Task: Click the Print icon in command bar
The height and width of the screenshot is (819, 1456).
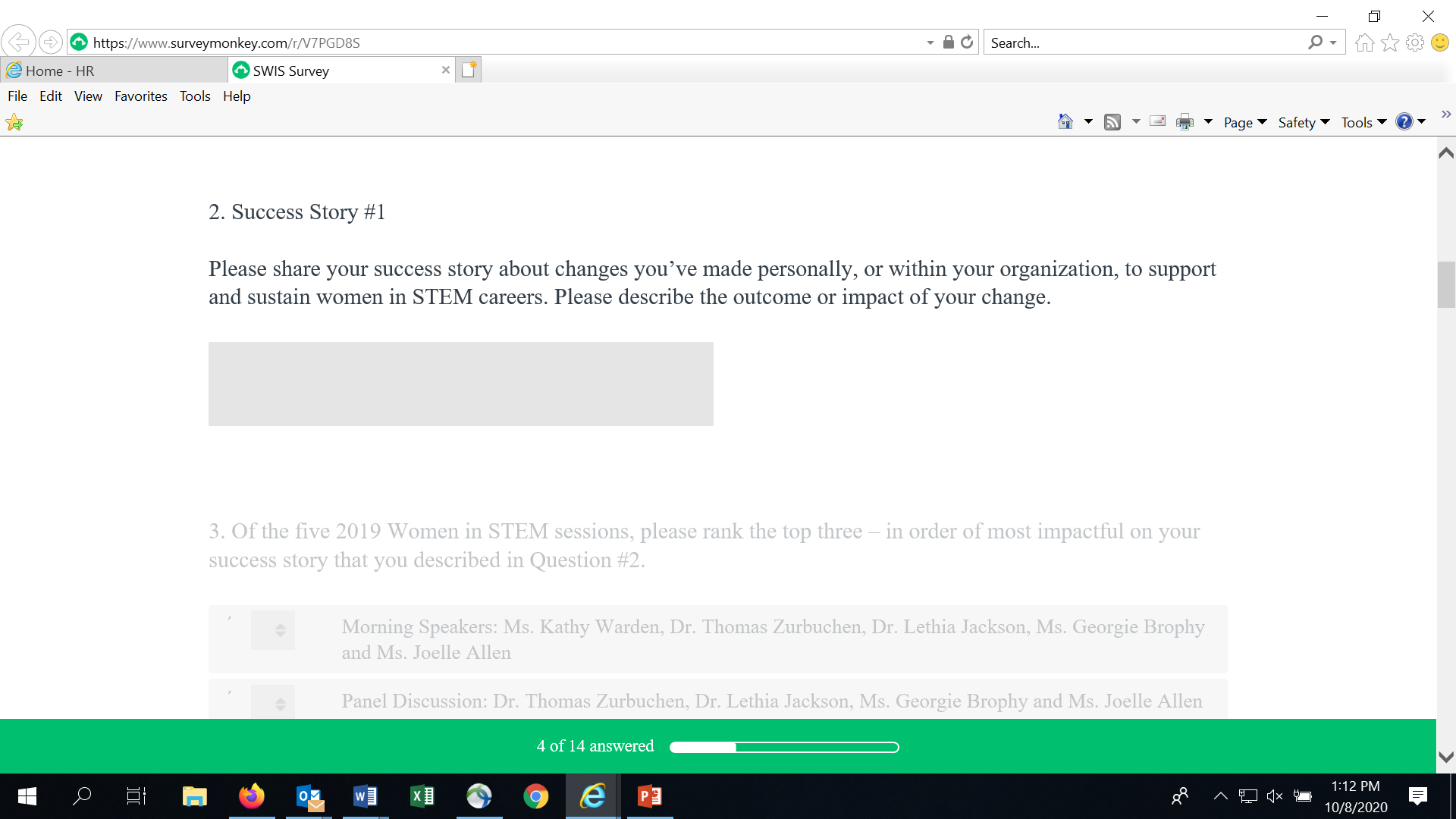Action: (1185, 122)
